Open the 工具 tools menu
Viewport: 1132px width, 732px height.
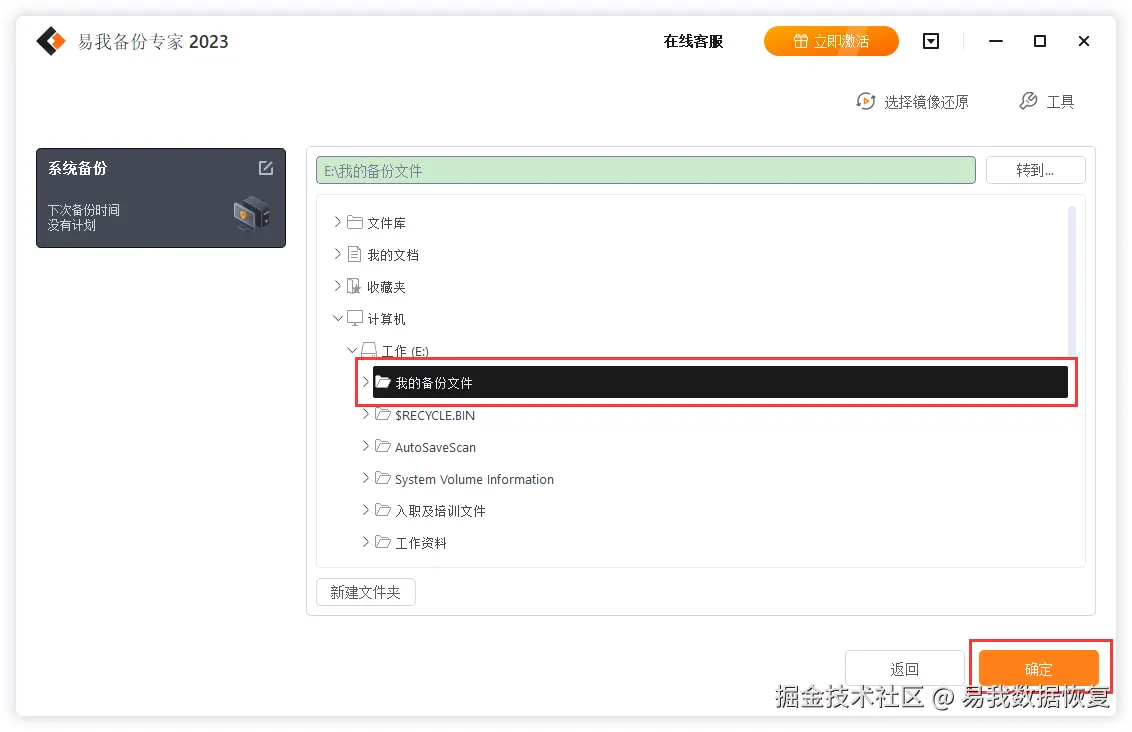[x=1046, y=102]
